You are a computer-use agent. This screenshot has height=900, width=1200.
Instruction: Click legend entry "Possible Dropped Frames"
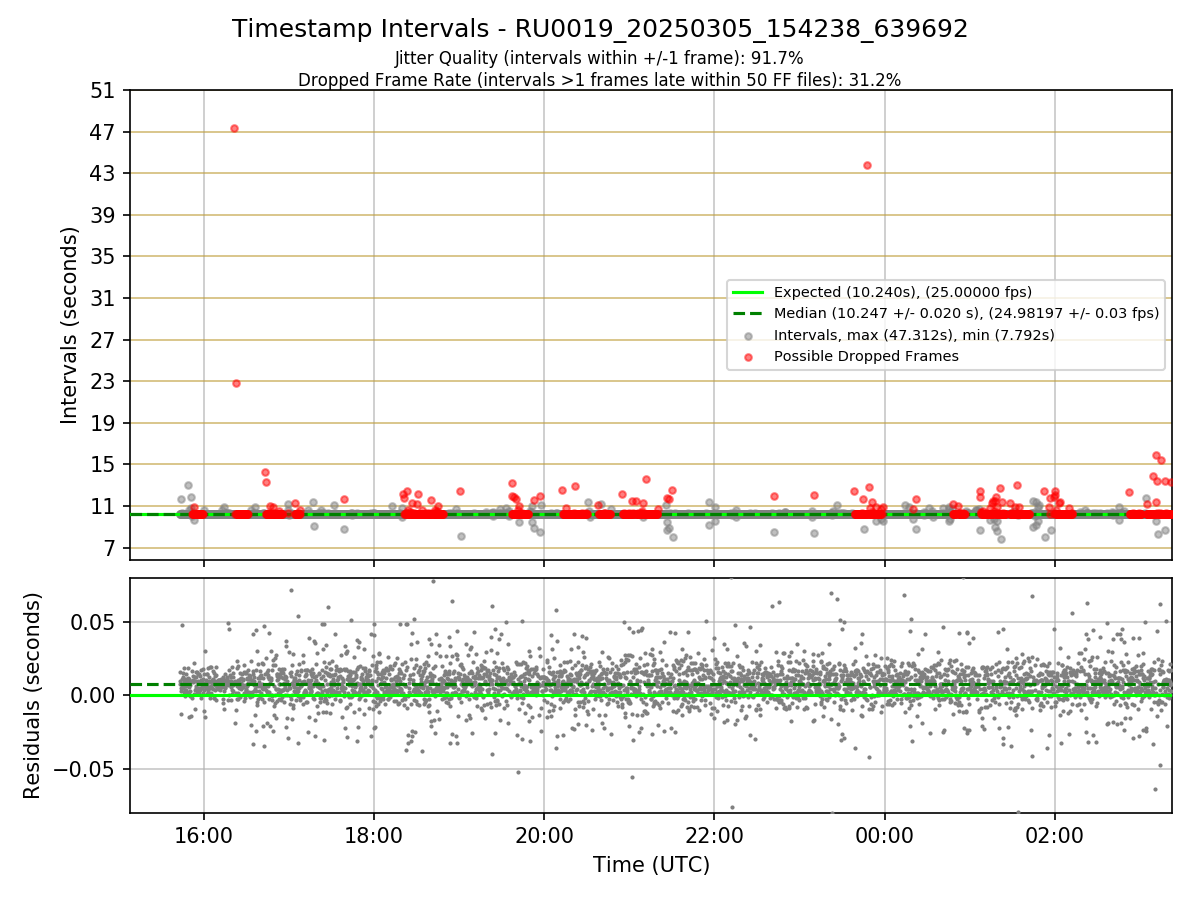click(x=866, y=356)
